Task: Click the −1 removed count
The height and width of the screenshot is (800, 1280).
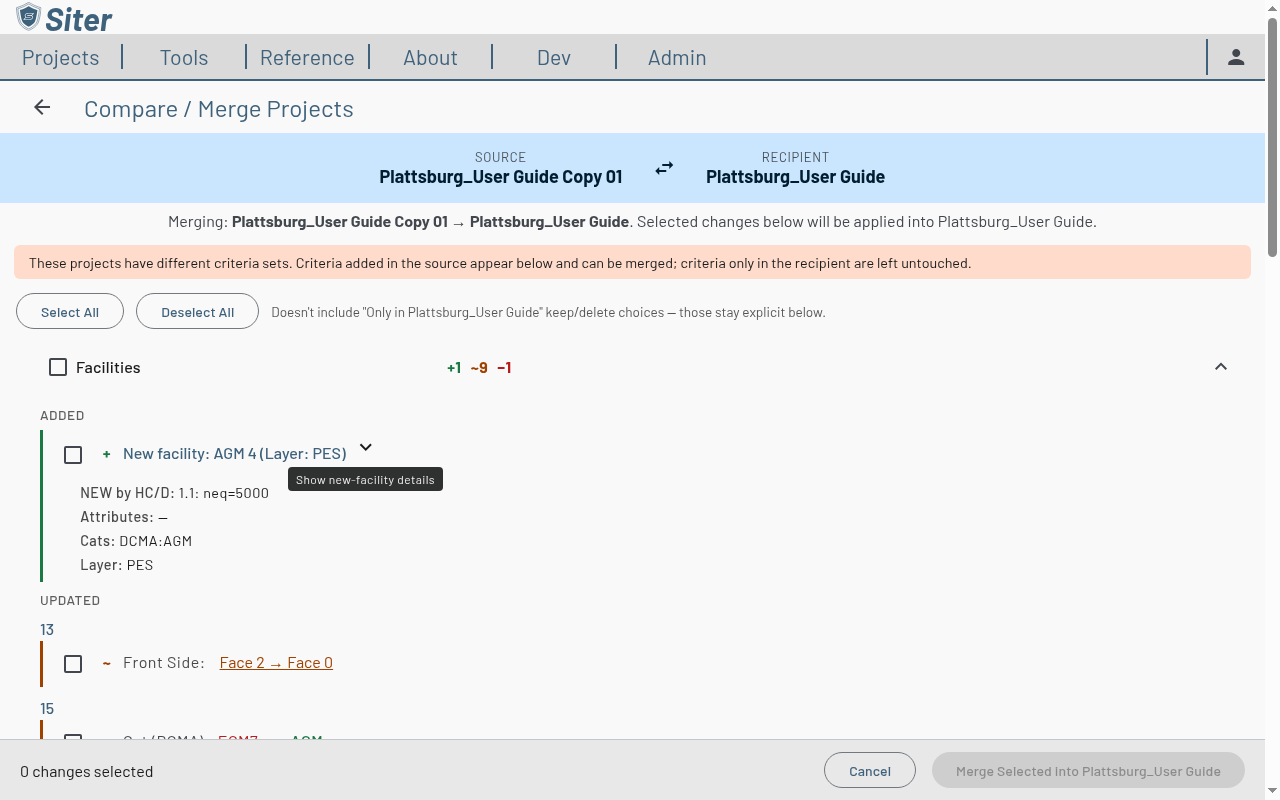Action: (x=504, y=368)
